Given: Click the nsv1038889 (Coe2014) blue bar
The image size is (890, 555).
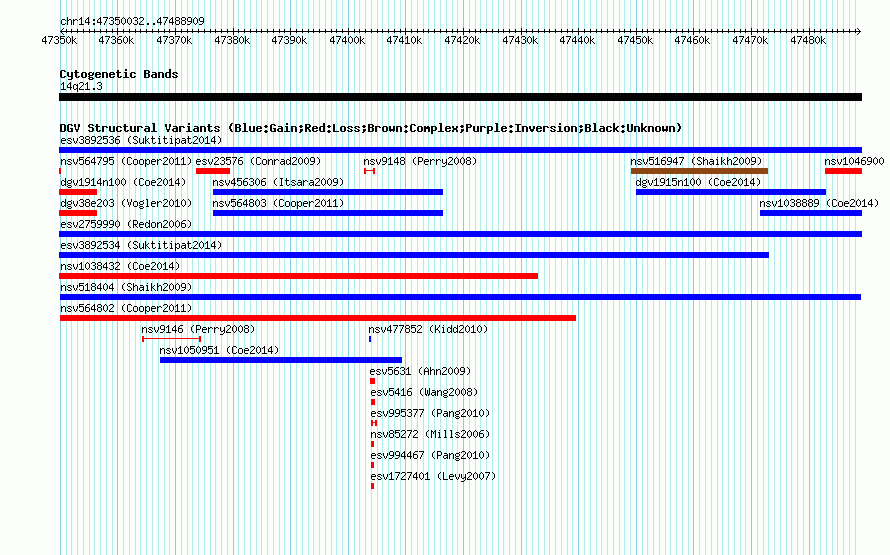Looking at the screenshot, I should click(811, 213).
